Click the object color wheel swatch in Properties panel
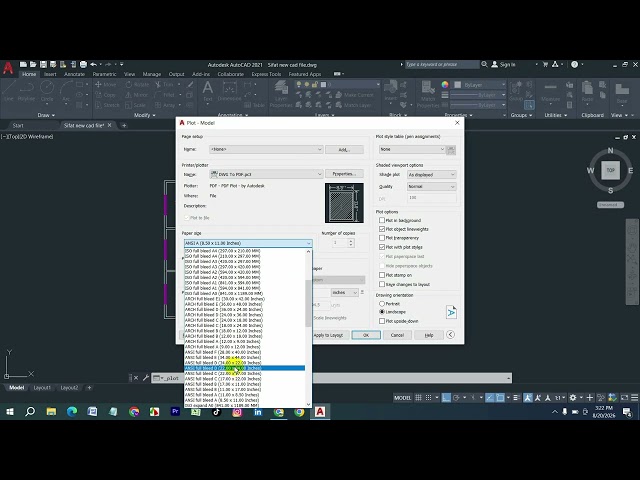Viewport: 640px width, 480px height. (x=445, y=84)
